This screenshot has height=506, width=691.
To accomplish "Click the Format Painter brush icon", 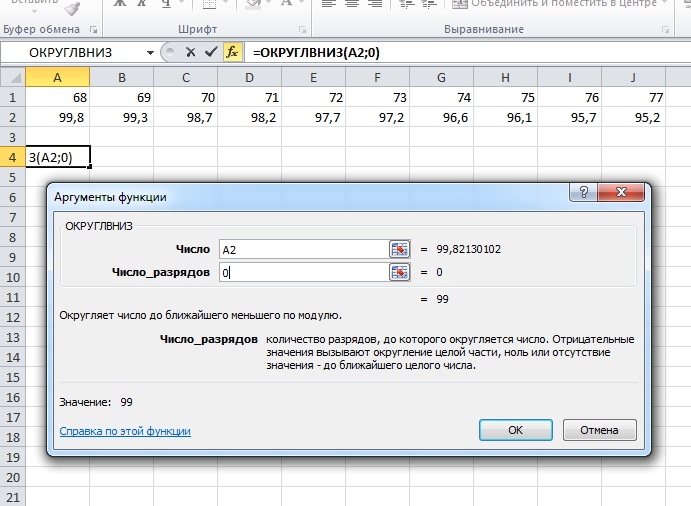I will click(71, 7).
